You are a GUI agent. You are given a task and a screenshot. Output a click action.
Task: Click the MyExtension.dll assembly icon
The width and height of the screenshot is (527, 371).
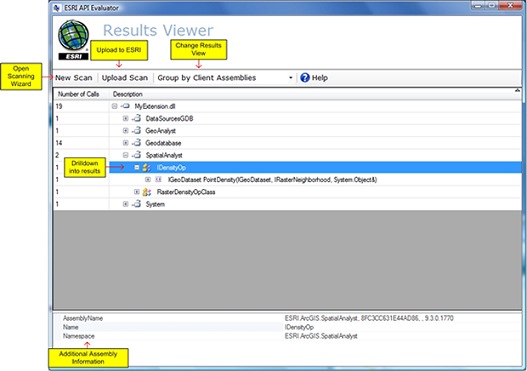point(126,106)
